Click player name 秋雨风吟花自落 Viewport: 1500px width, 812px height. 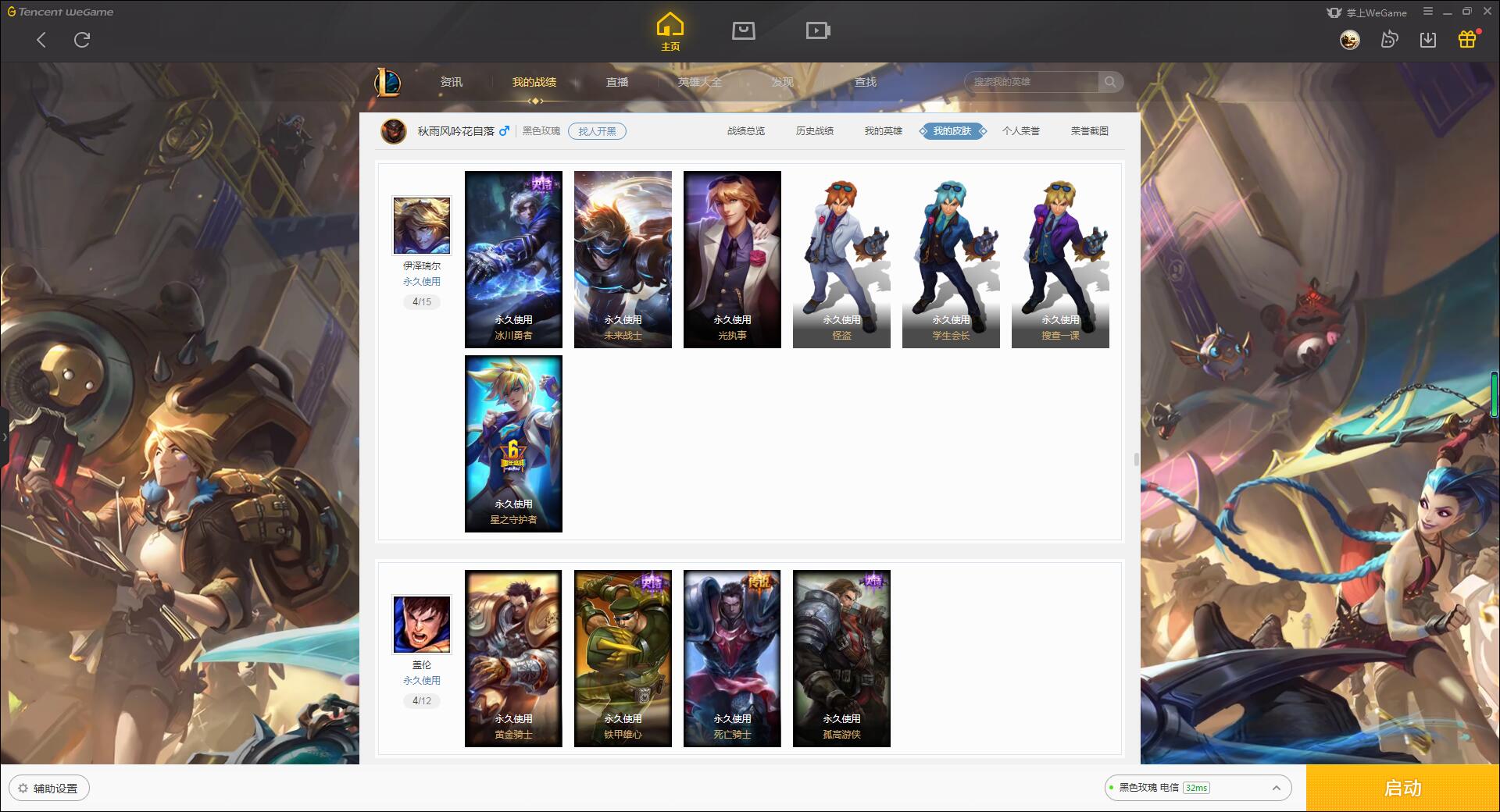click(455, 131)
